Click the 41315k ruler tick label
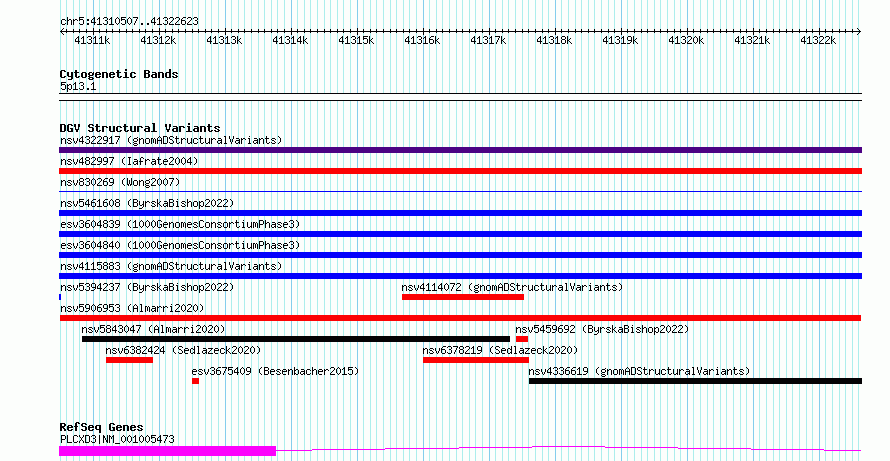The height and width of the screenshot is (461, 890). pos(356,41)
